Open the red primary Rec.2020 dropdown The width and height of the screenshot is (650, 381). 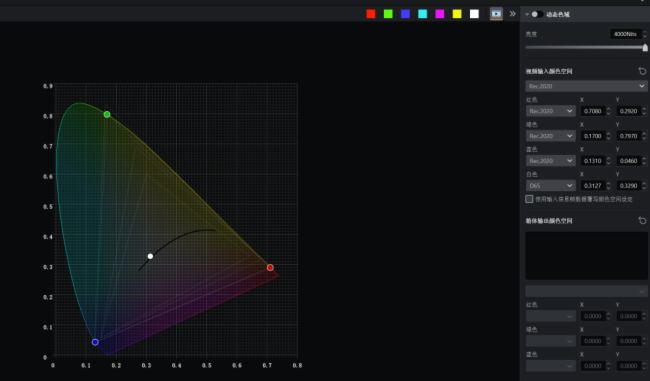pos(551,111)
